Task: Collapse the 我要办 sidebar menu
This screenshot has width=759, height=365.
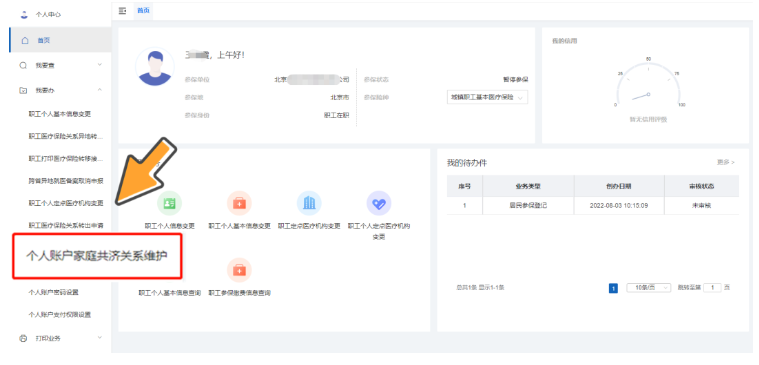Action: tap(60, 91)
